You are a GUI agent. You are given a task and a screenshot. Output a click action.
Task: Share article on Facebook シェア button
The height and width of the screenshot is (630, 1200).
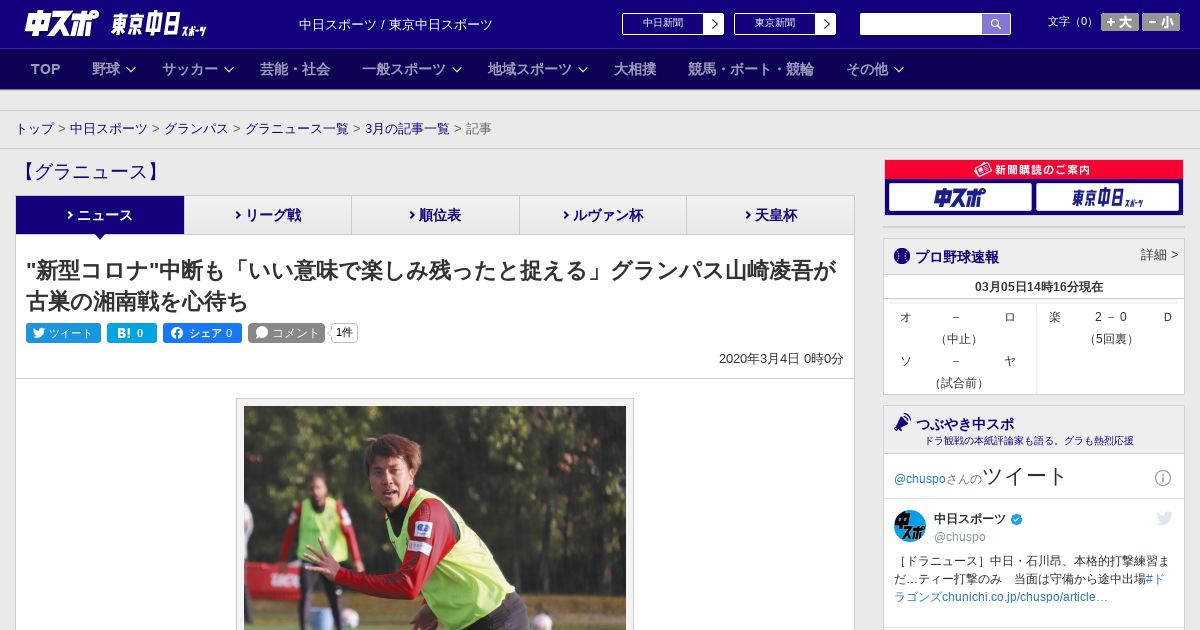pos(202,333)
